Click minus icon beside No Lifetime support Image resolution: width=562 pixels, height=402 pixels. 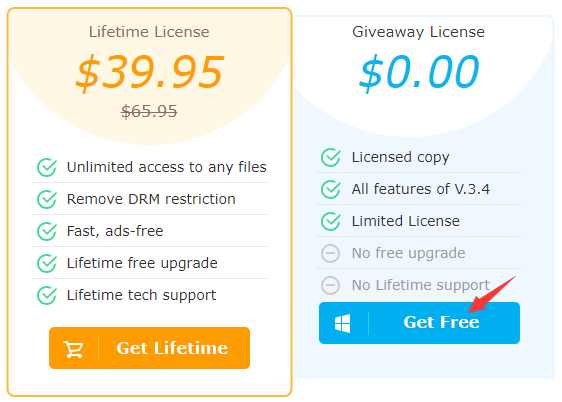pos(330,285)
